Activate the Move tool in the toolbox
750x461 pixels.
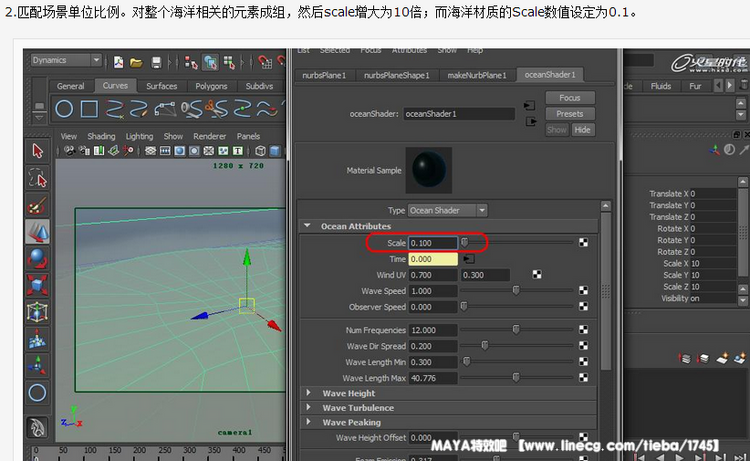tap(37, 232)
